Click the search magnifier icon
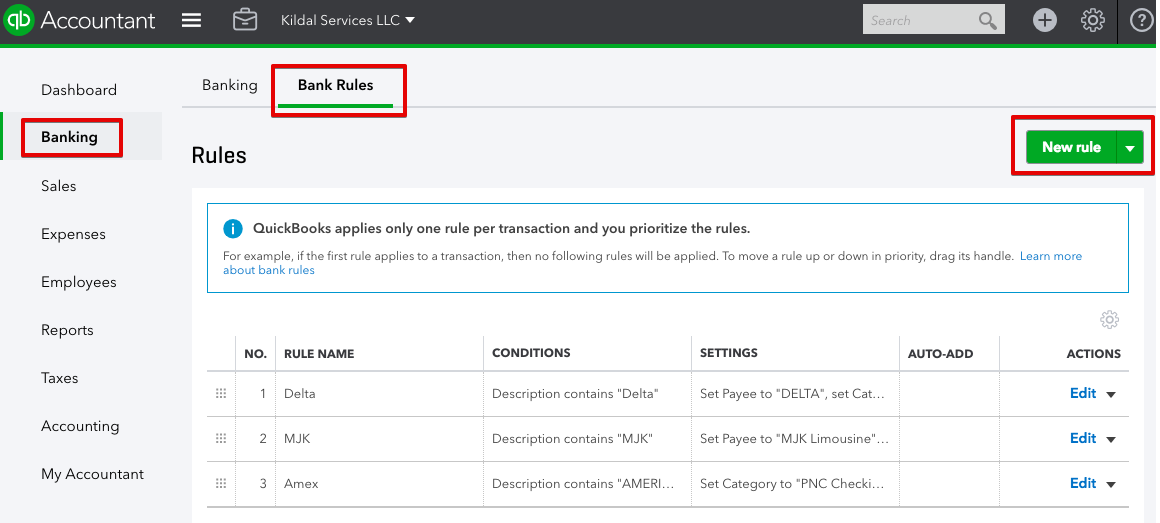This screenshot has width=1160, height=523. (x=988, y=20)
